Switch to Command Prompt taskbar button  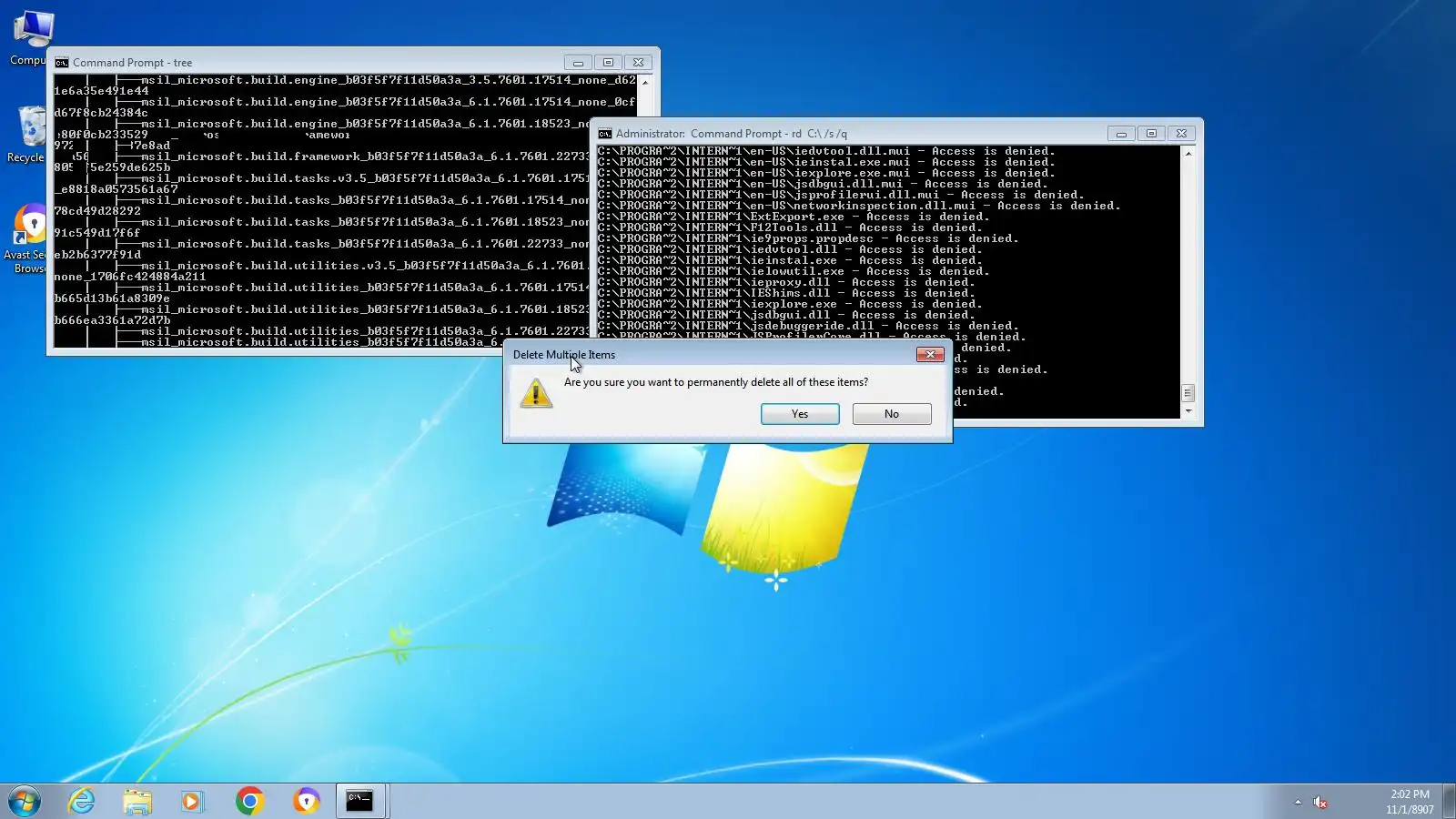click(360, 801)
